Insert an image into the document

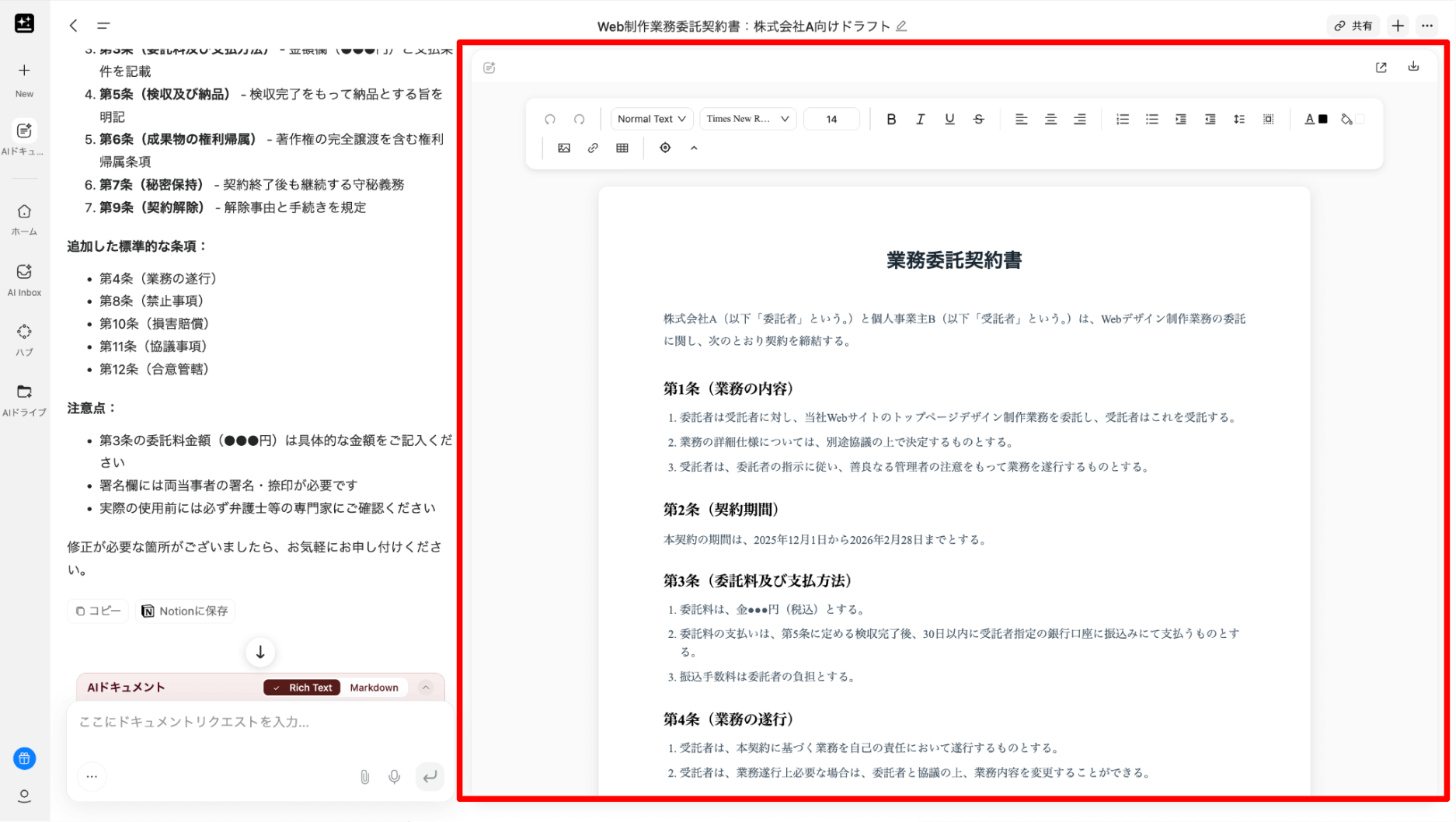coord(564,148)
